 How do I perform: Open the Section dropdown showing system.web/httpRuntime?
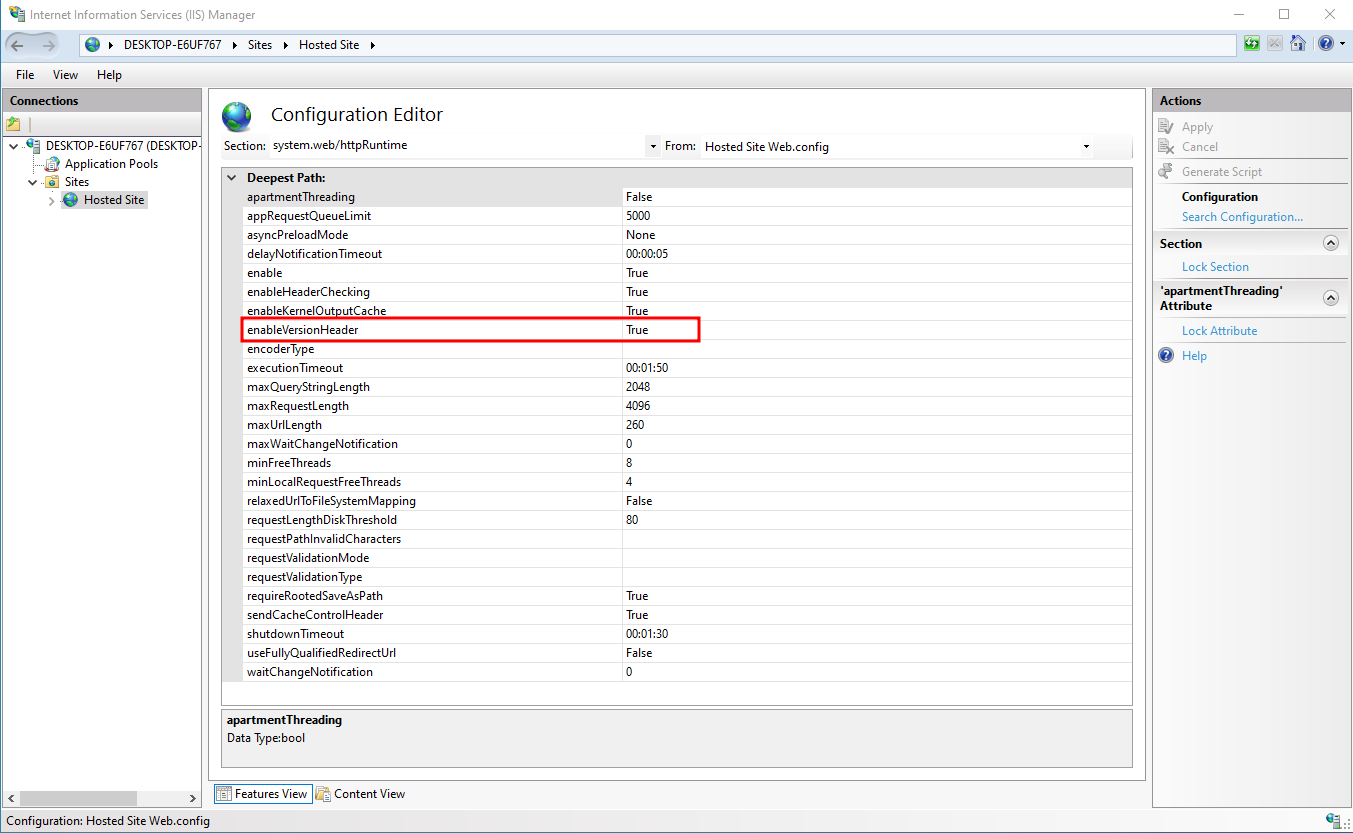coord(652,146)
